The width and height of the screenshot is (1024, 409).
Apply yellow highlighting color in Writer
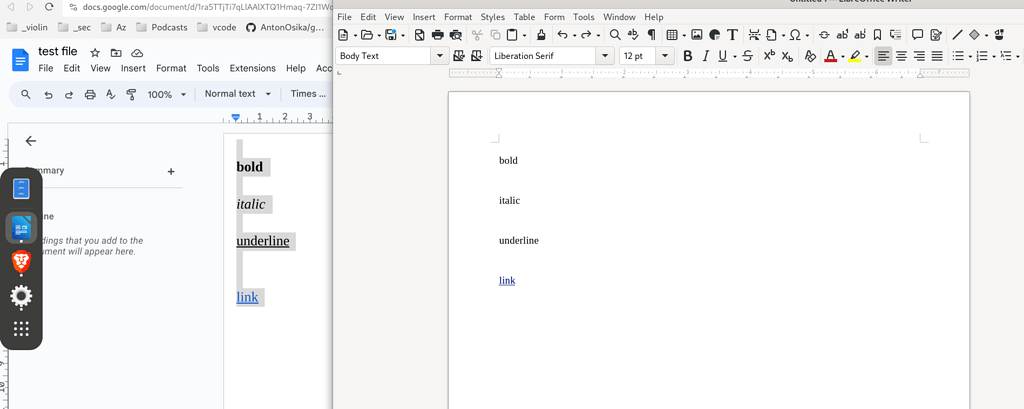(855, 56)
